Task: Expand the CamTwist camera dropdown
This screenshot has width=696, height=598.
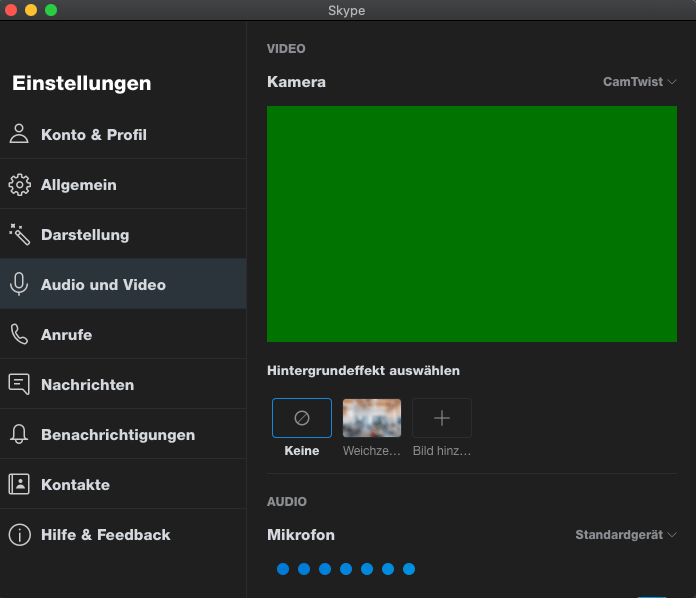Action: point(639,82)
